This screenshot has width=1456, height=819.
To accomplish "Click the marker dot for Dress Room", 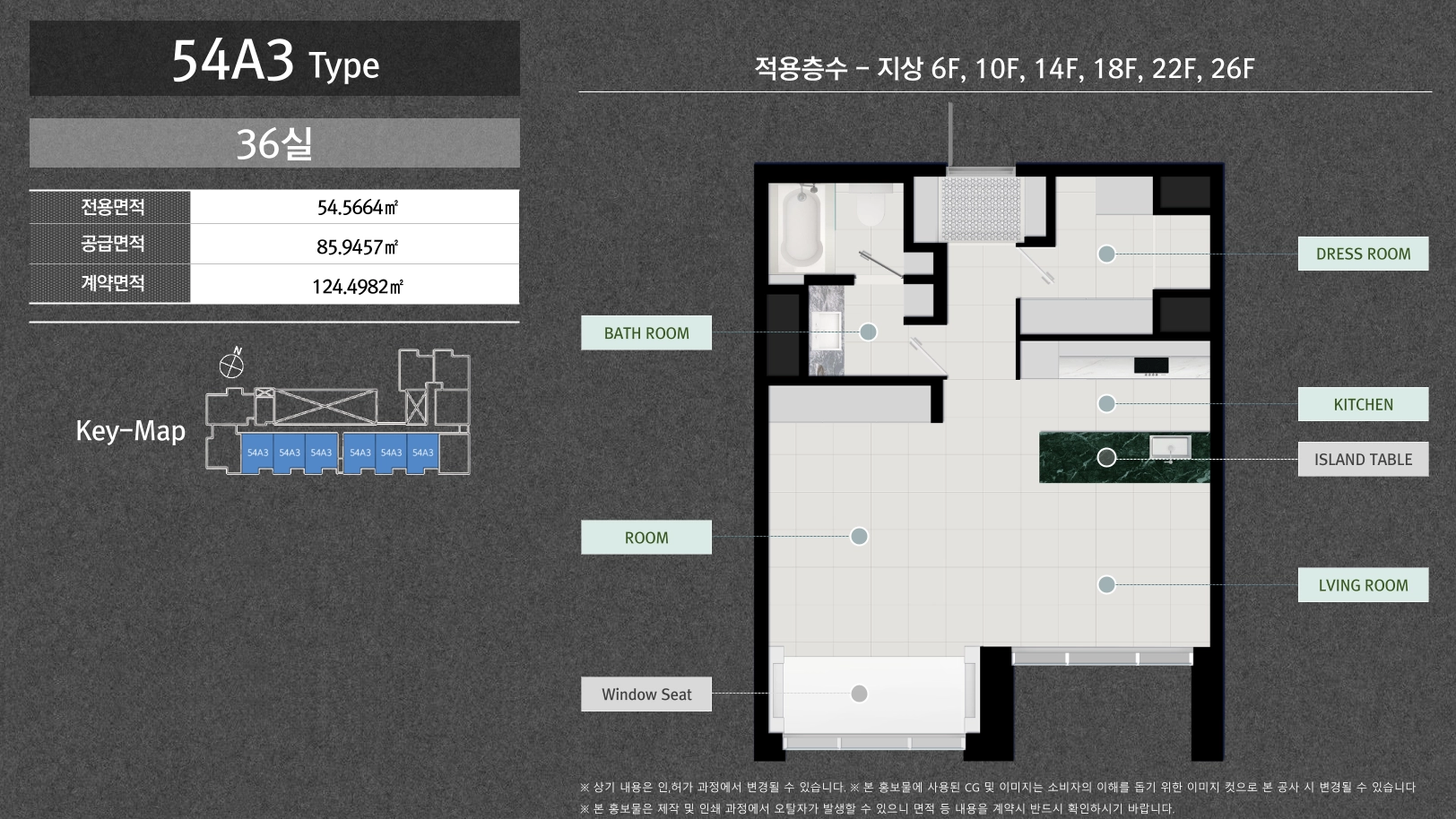I will (x=1106, y=254).
